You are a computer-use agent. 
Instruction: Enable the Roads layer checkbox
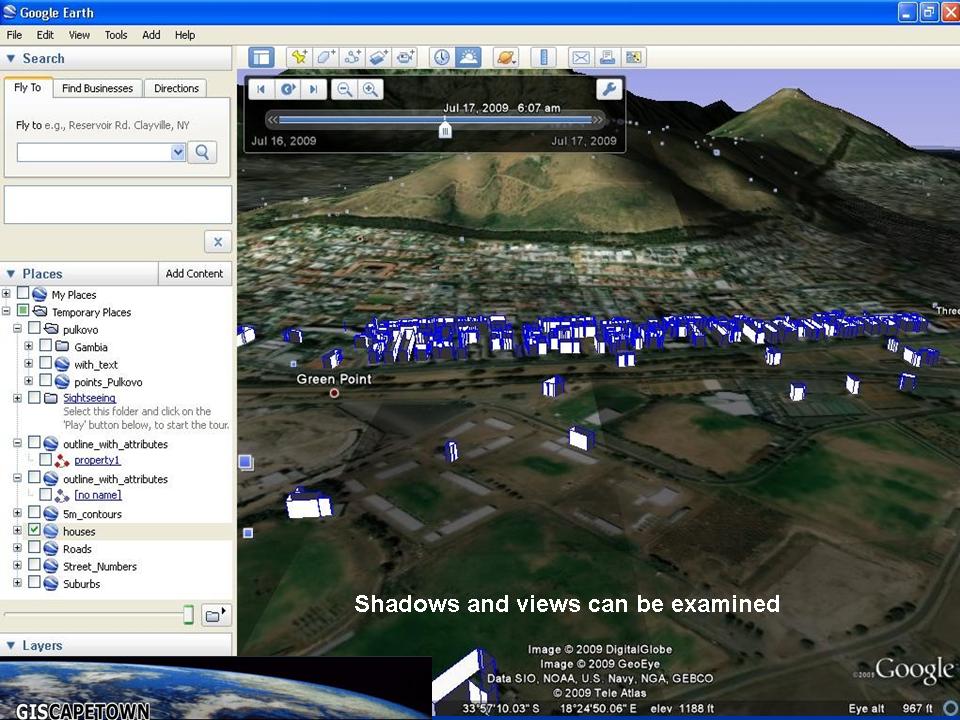[34, 547]
